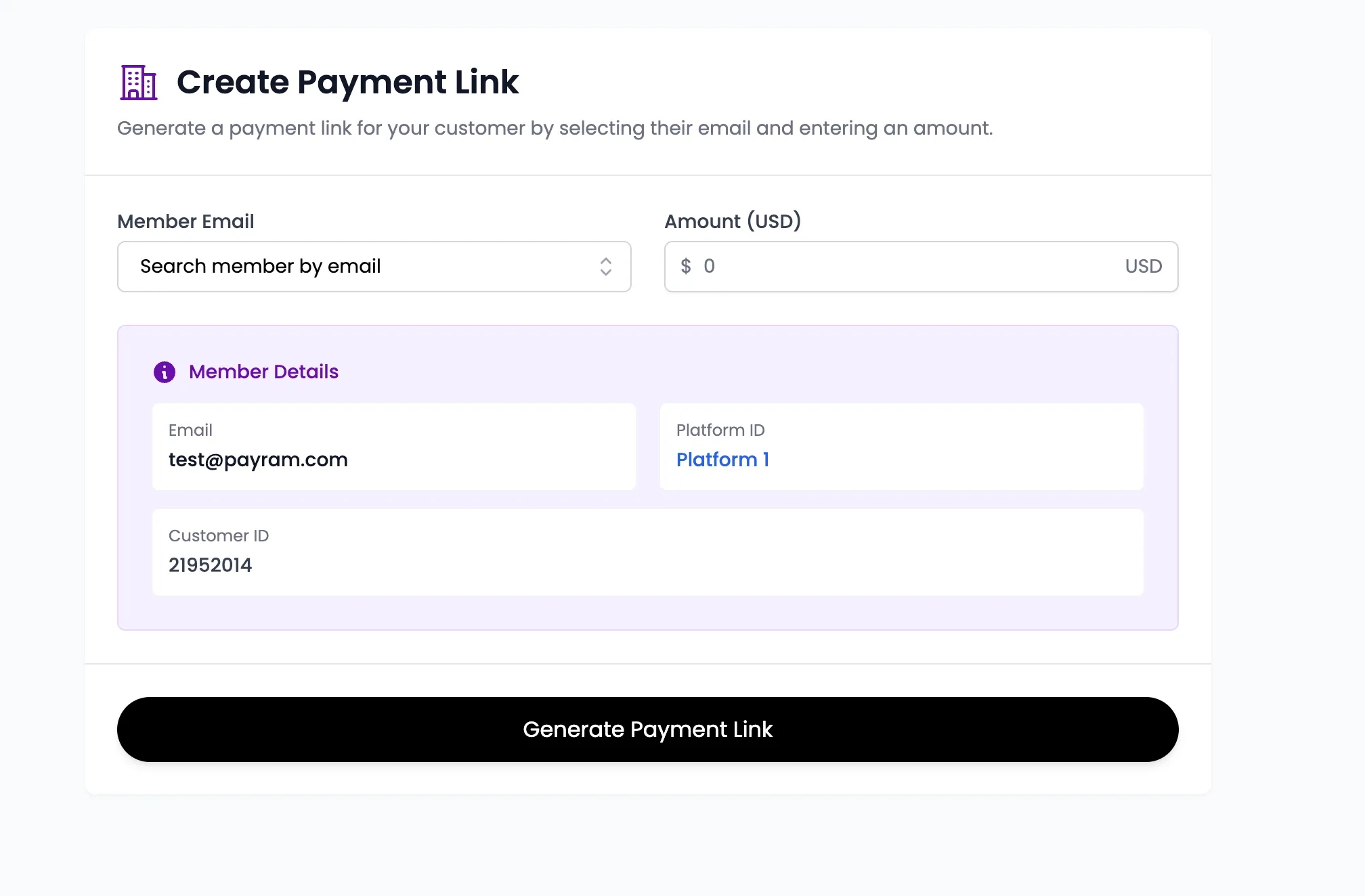Viewport: 1365px width, 896px height.
Task: Click the Member Email field label
Action: click(x=186, y=221)
